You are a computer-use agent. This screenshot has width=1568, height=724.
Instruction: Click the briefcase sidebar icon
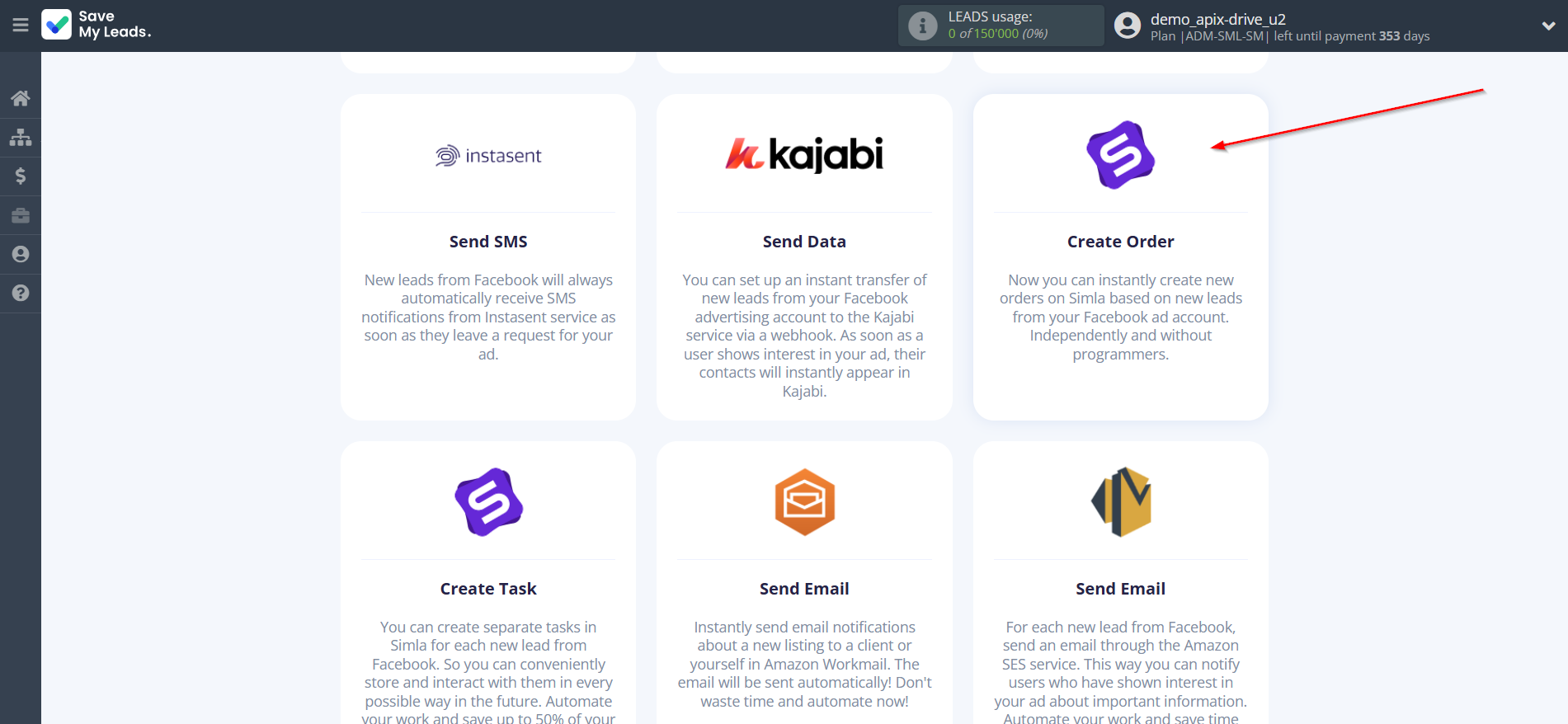pyautogui.click(x=21, y=215)
